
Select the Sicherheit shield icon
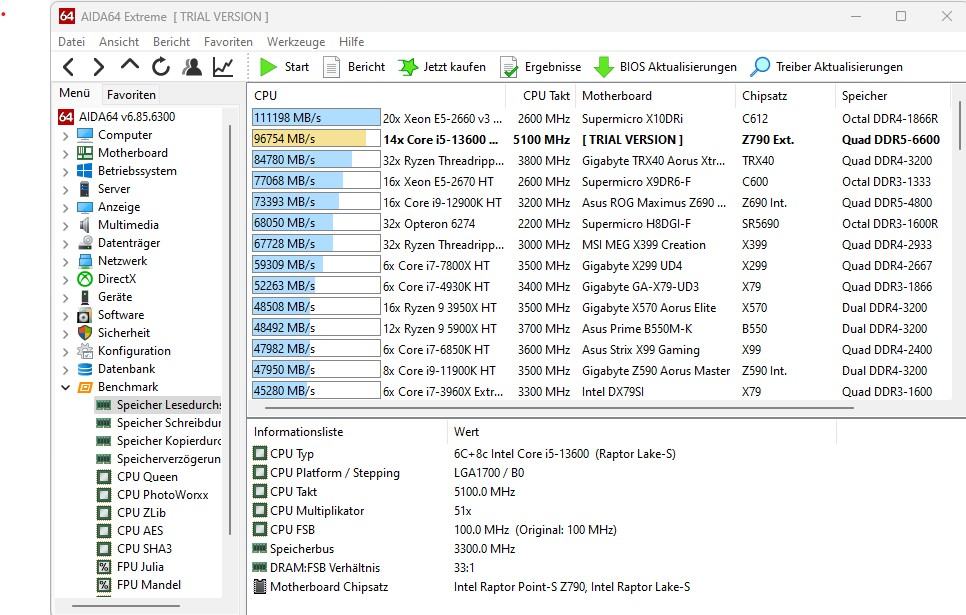[85, 333]
